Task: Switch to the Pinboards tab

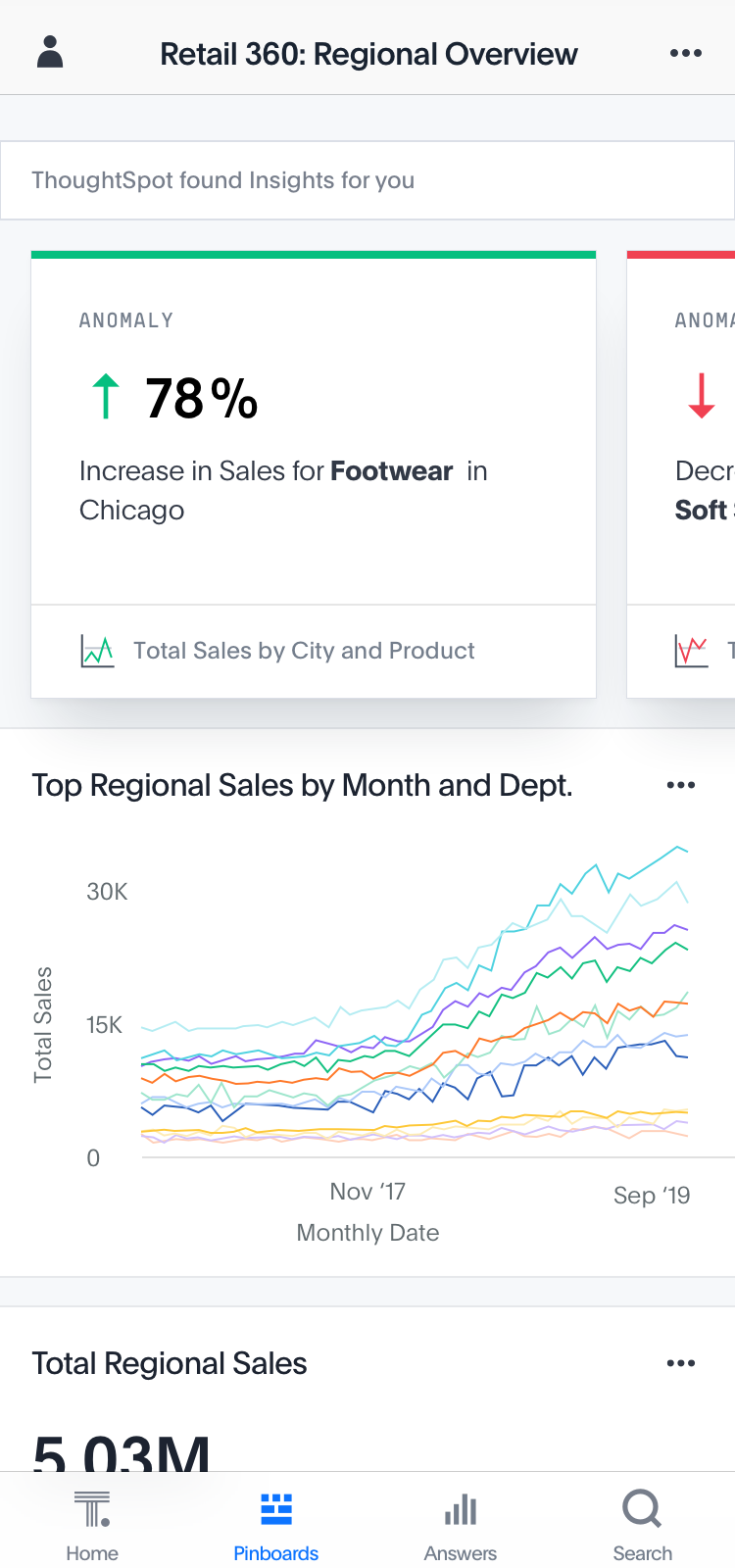Action: [x=275, y=1526]
